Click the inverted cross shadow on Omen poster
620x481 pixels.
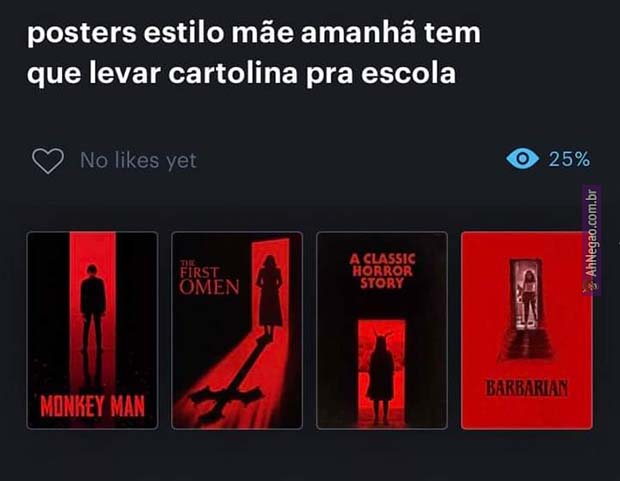tap(228, 374)
